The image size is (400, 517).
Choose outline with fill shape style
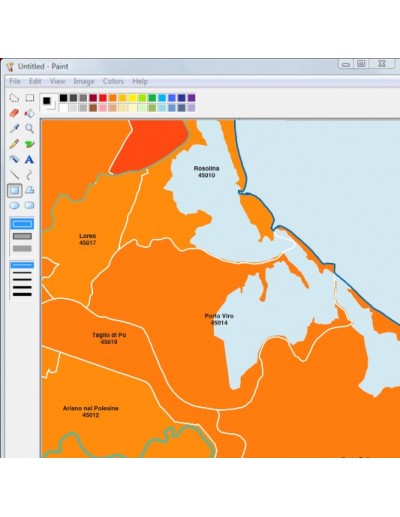pos(22,236)
